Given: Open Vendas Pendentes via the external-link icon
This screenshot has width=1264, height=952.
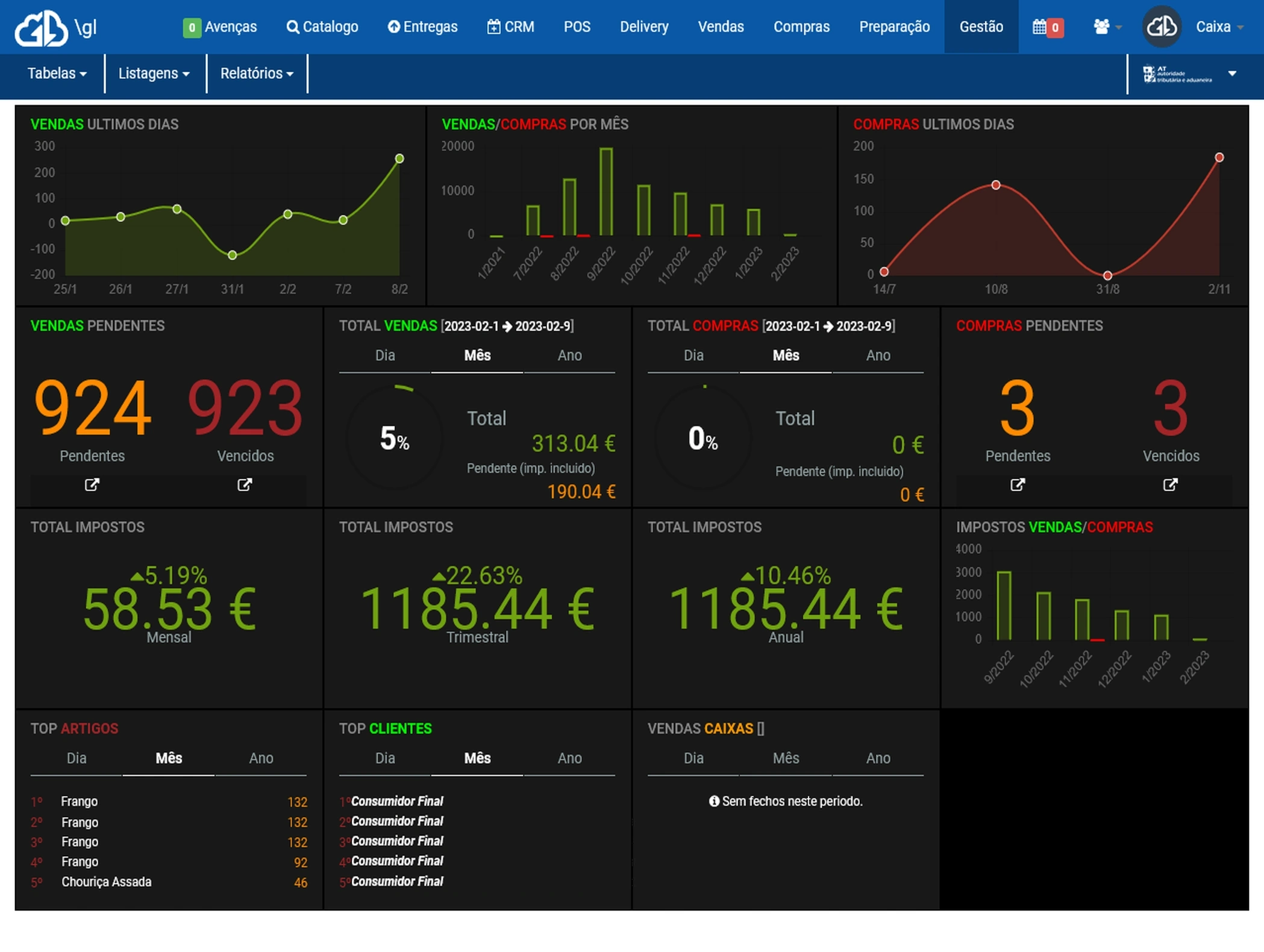Looking at the screenshot, I should pyautogui.click(x=92, y=485).
